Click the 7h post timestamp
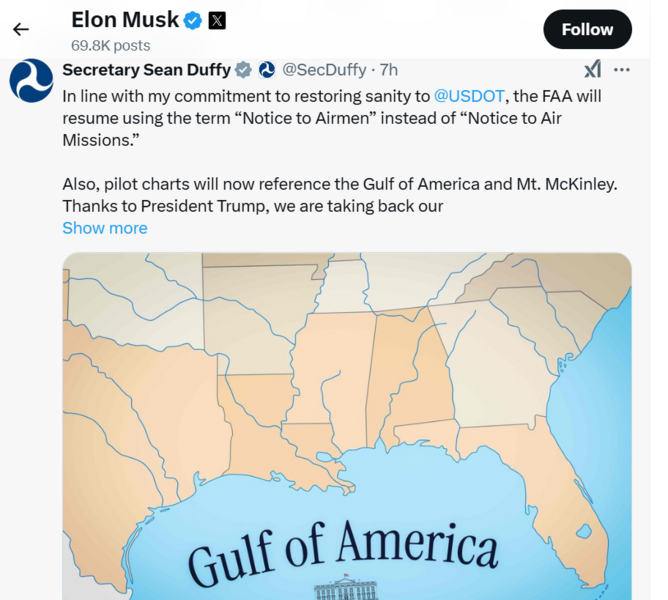The height and width of the screenshot is (600, 668). (x=388, y=70)
